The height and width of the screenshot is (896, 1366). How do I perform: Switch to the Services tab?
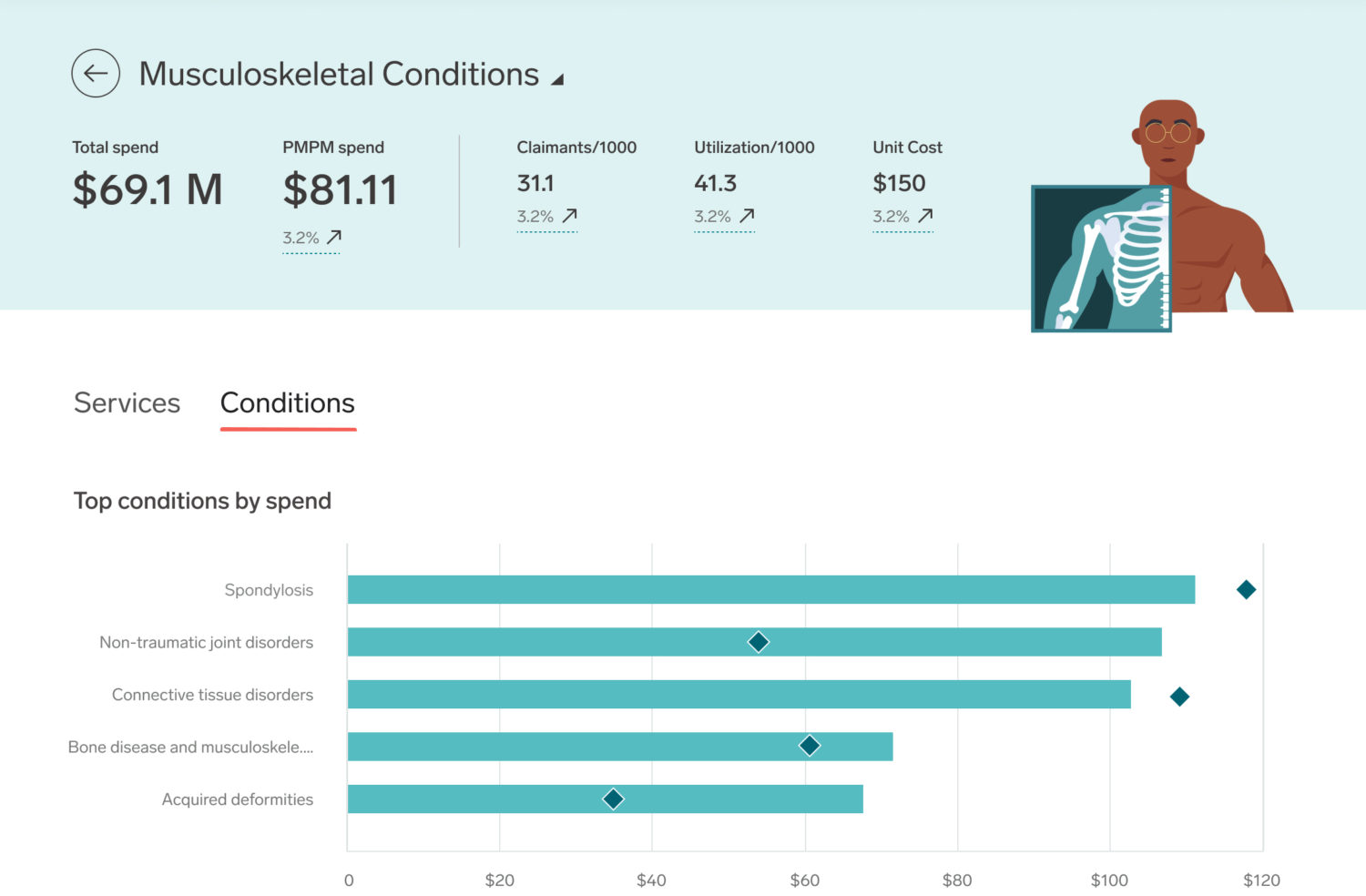127,402
